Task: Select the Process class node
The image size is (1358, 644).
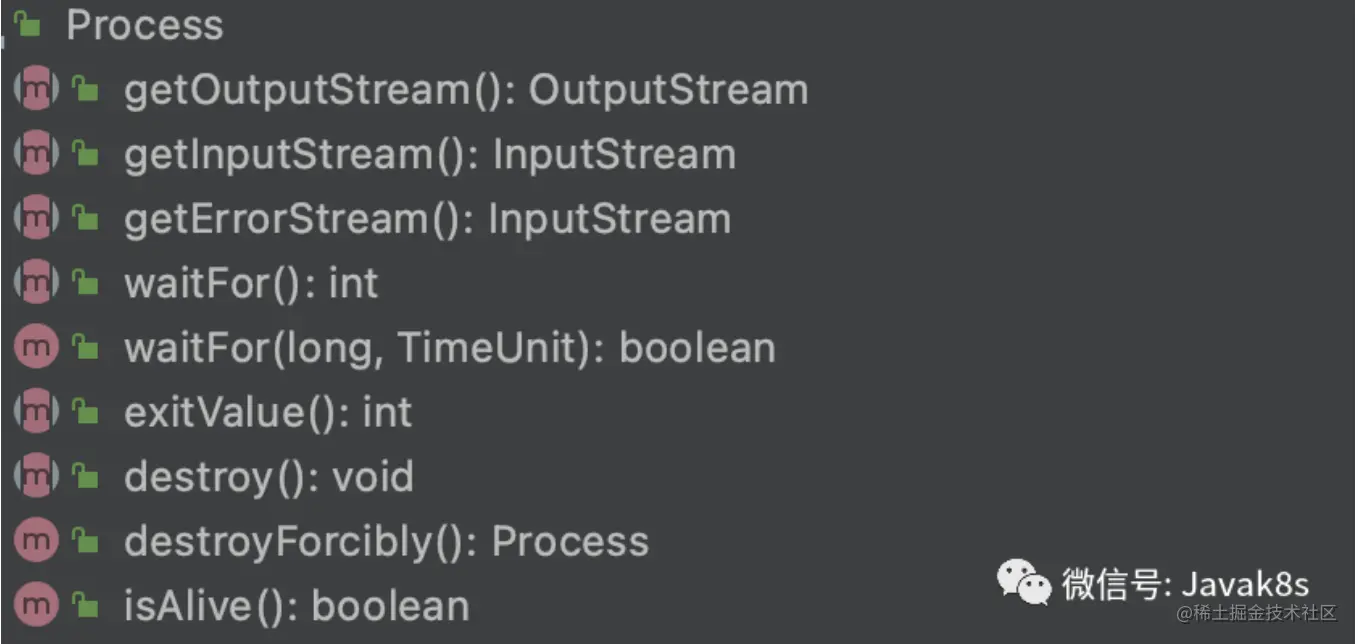Action: (144, 26)
